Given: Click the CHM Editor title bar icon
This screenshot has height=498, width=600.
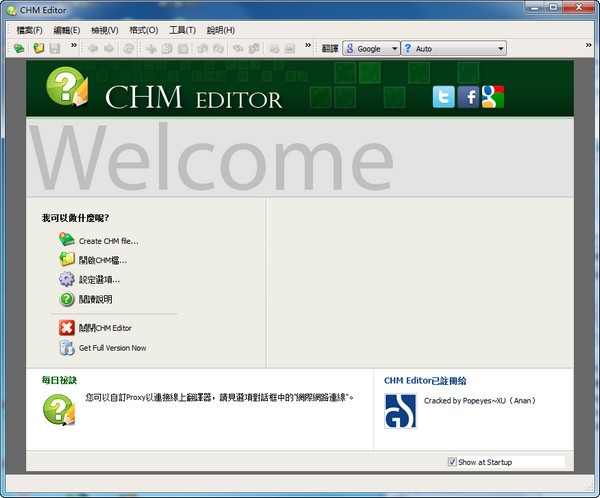Looking at the screenshot, I should coord(11,10).
